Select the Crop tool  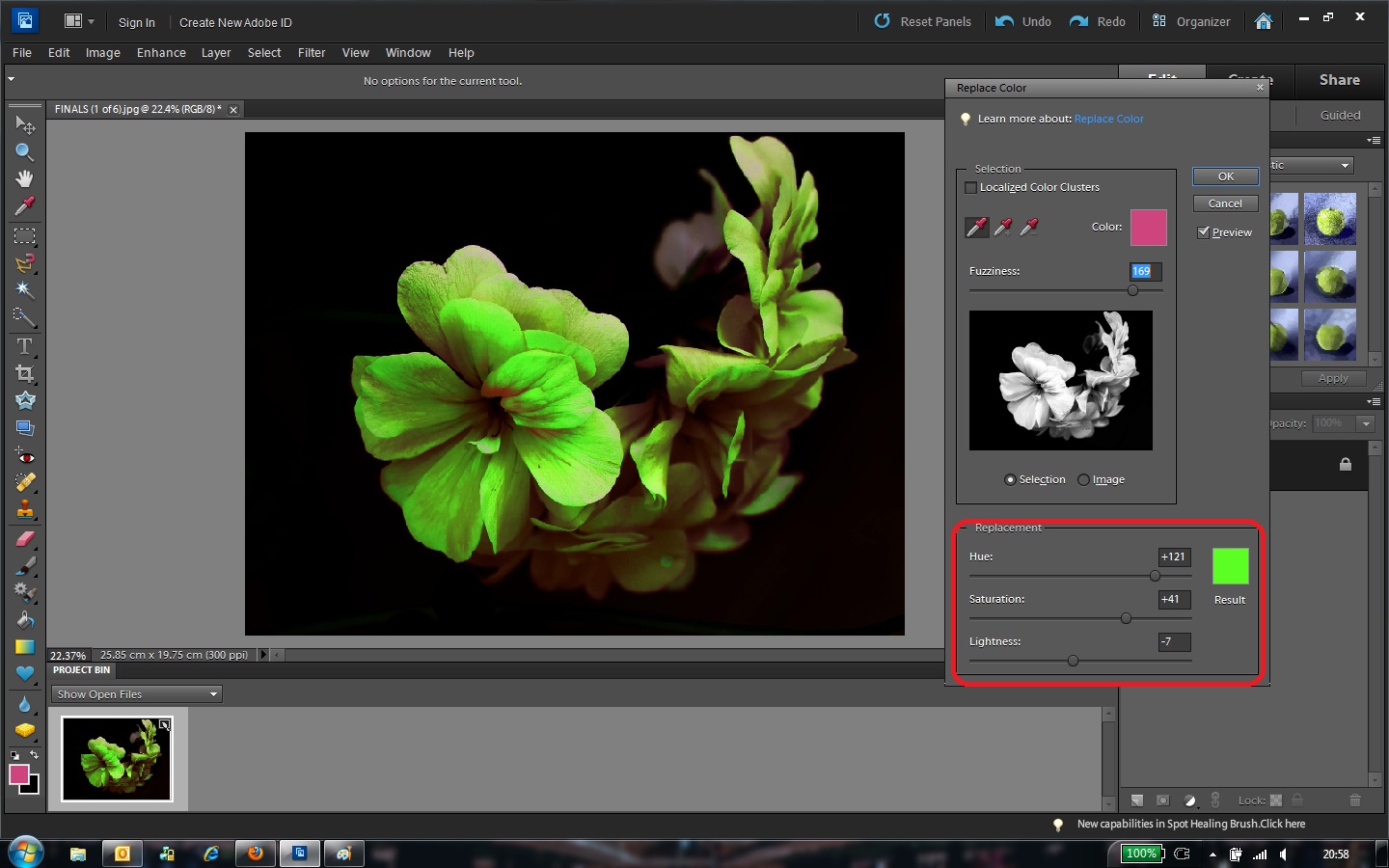pyautogui.click(x=25, y=373)
